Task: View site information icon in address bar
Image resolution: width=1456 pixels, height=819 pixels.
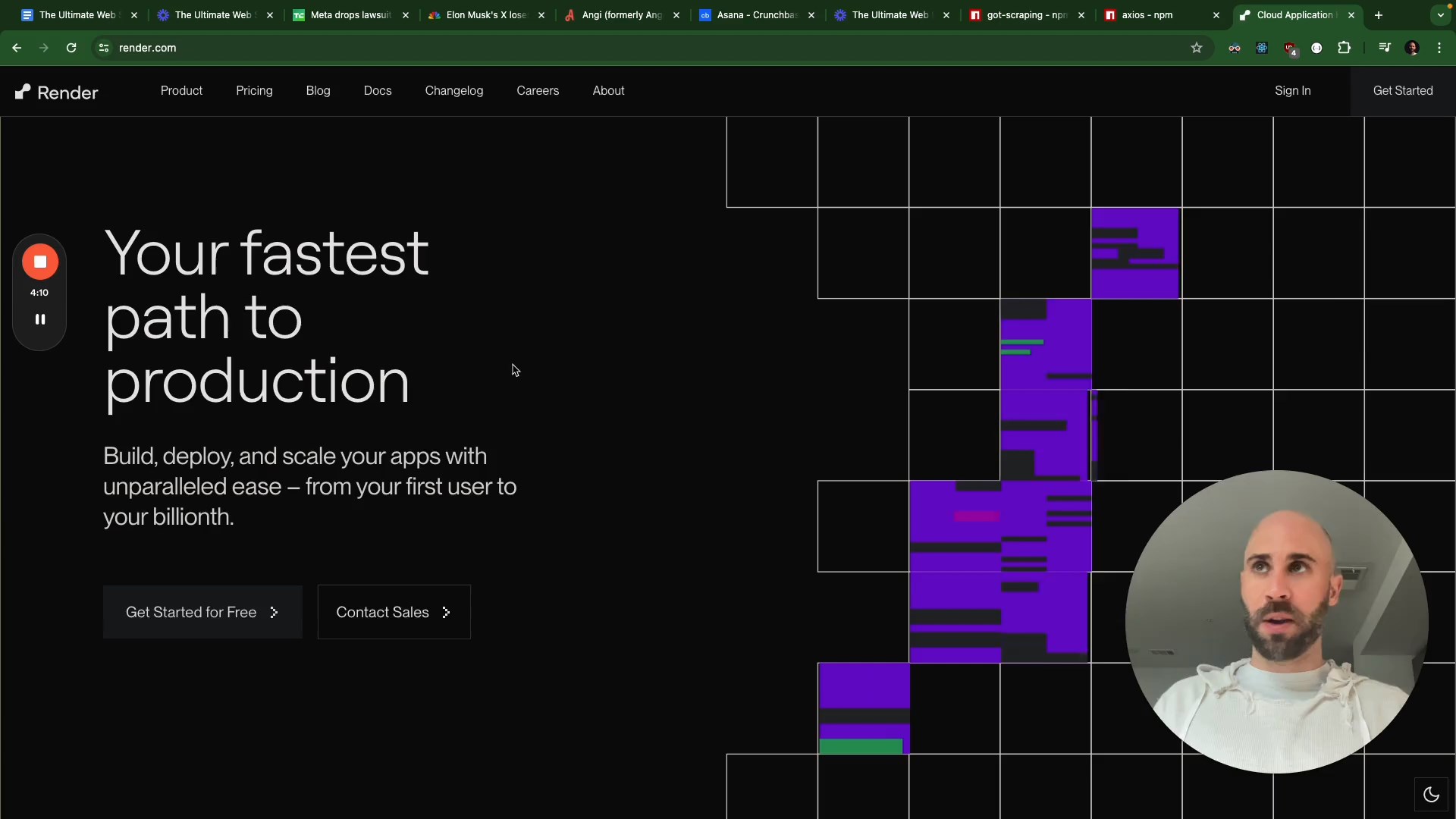Action: click(104, 48)
